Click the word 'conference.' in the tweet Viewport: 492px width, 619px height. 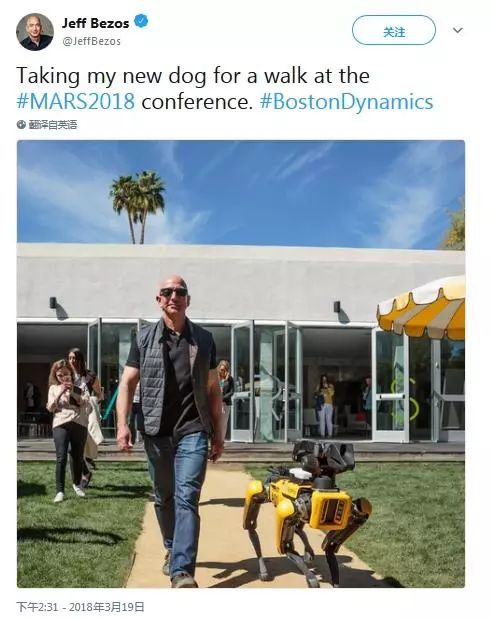tap(197, 102)
